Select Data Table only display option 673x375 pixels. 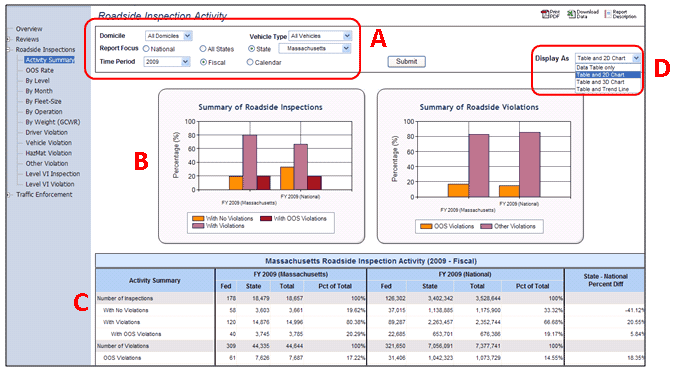pos(608,67)
